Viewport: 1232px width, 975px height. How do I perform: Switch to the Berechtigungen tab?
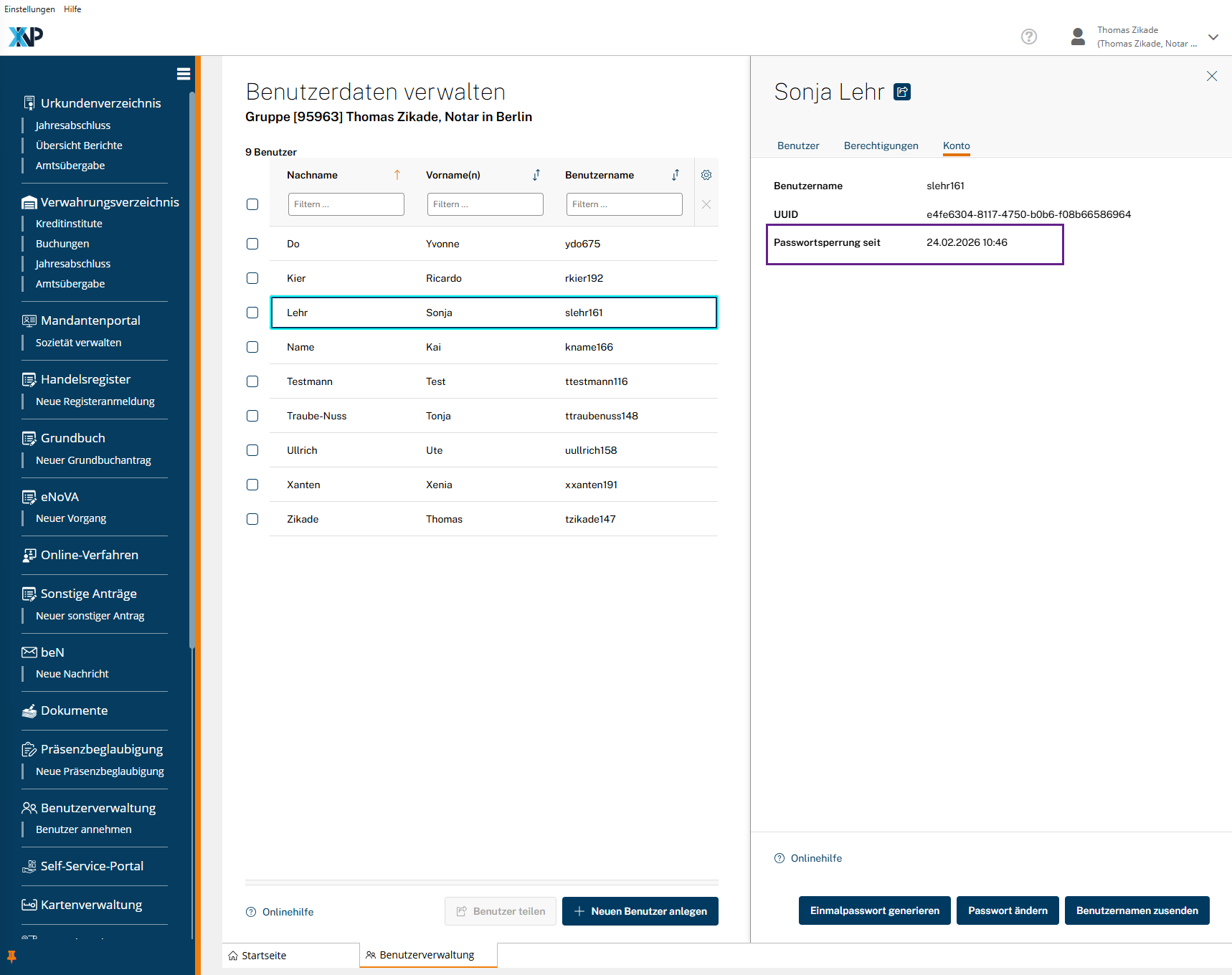coord(881,146)
